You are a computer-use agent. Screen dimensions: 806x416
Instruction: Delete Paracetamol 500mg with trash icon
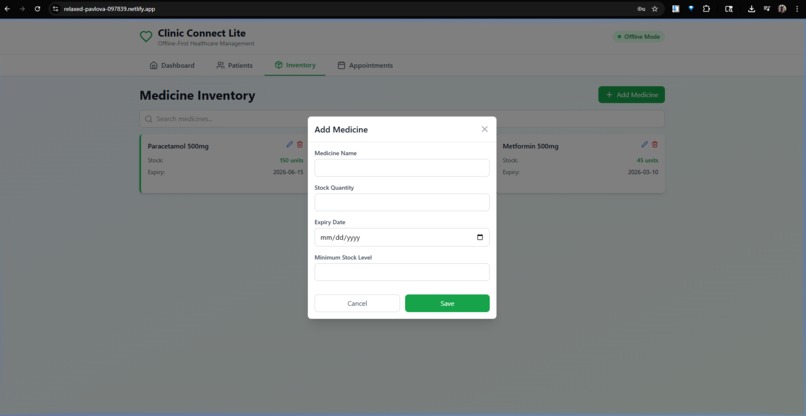point(300,144)
